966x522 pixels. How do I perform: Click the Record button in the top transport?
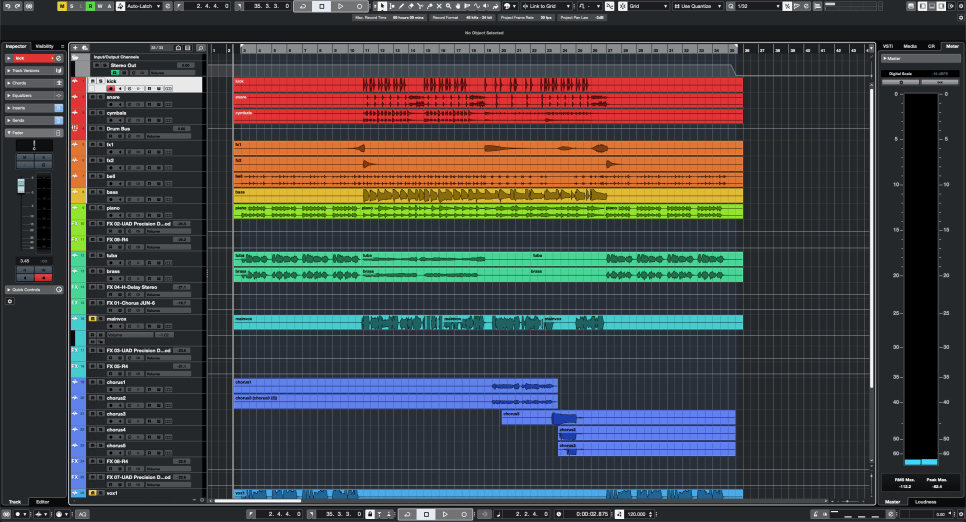click(x=359, y=6)
